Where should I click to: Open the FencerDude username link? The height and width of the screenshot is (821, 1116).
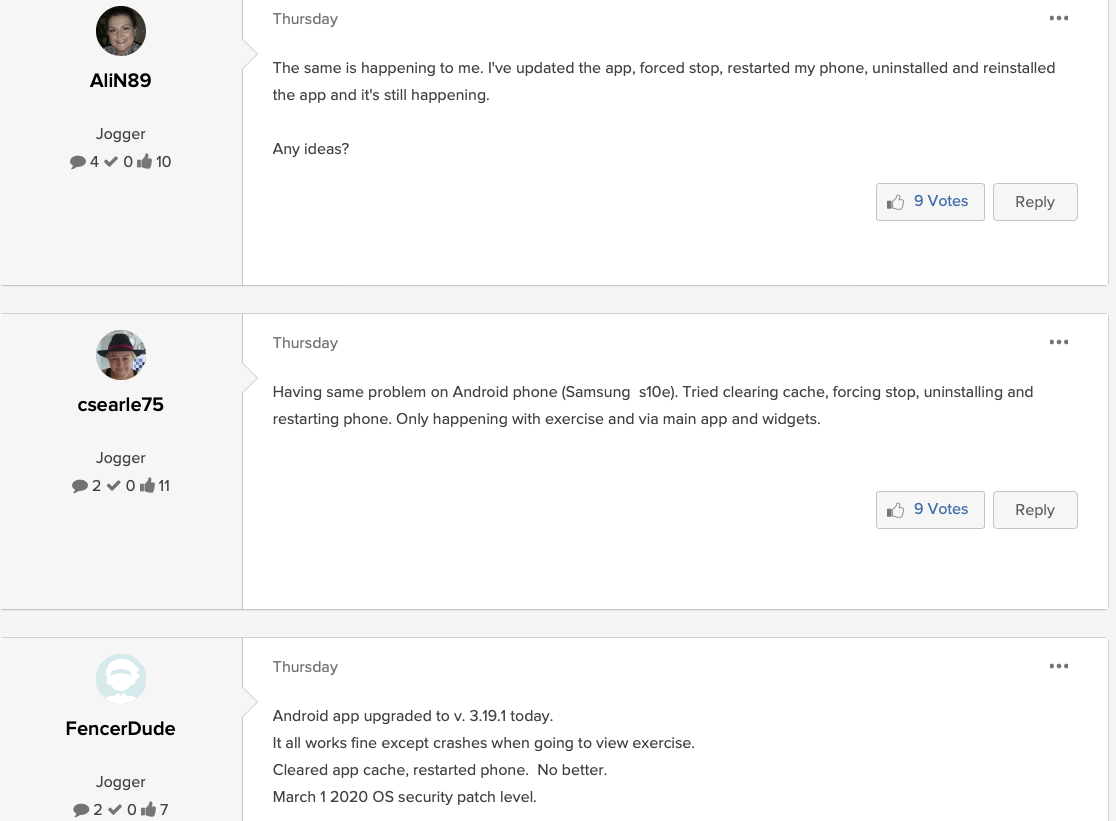[x=121, y=729]
